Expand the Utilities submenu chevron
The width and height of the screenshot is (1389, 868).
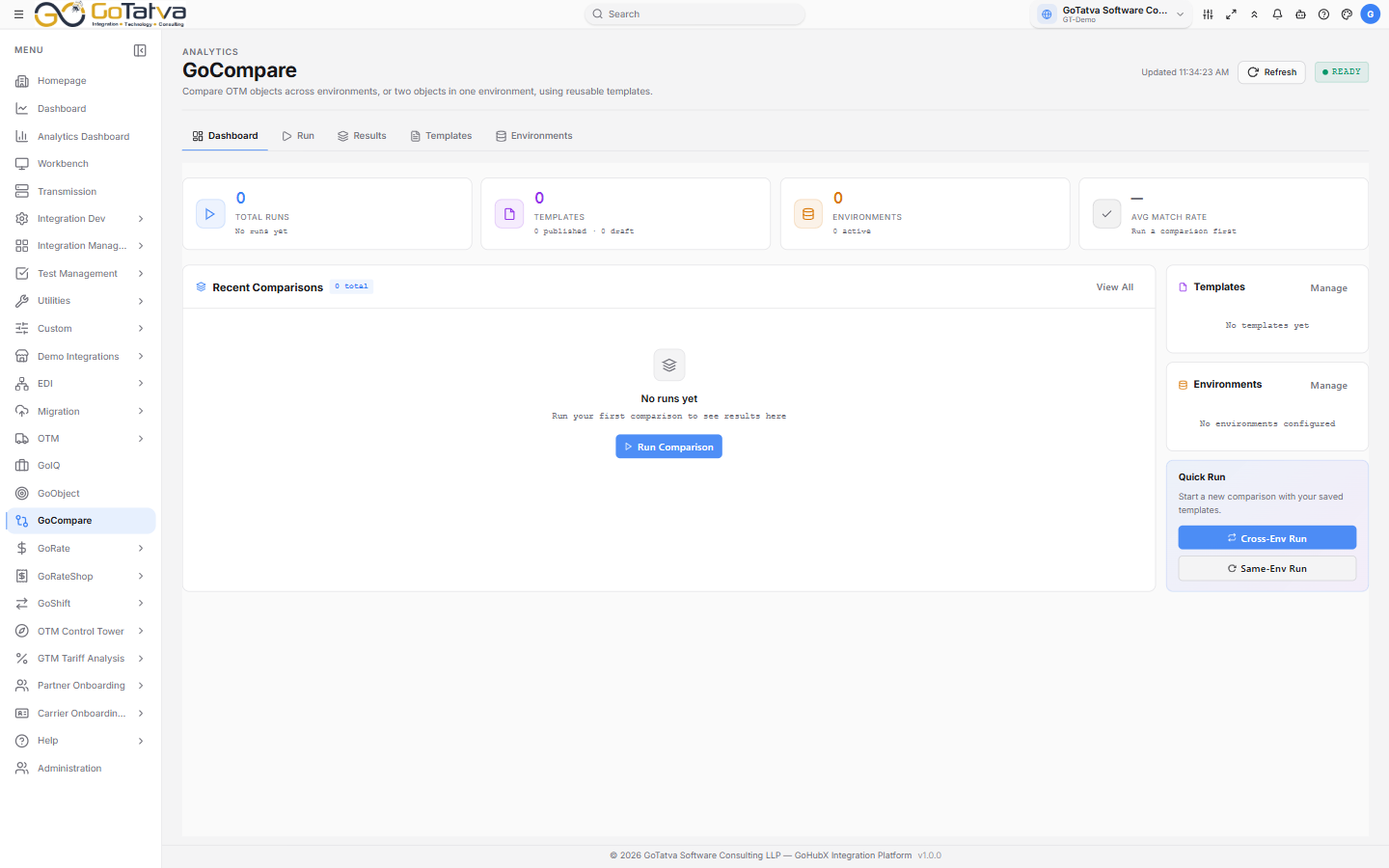(141, 301)
